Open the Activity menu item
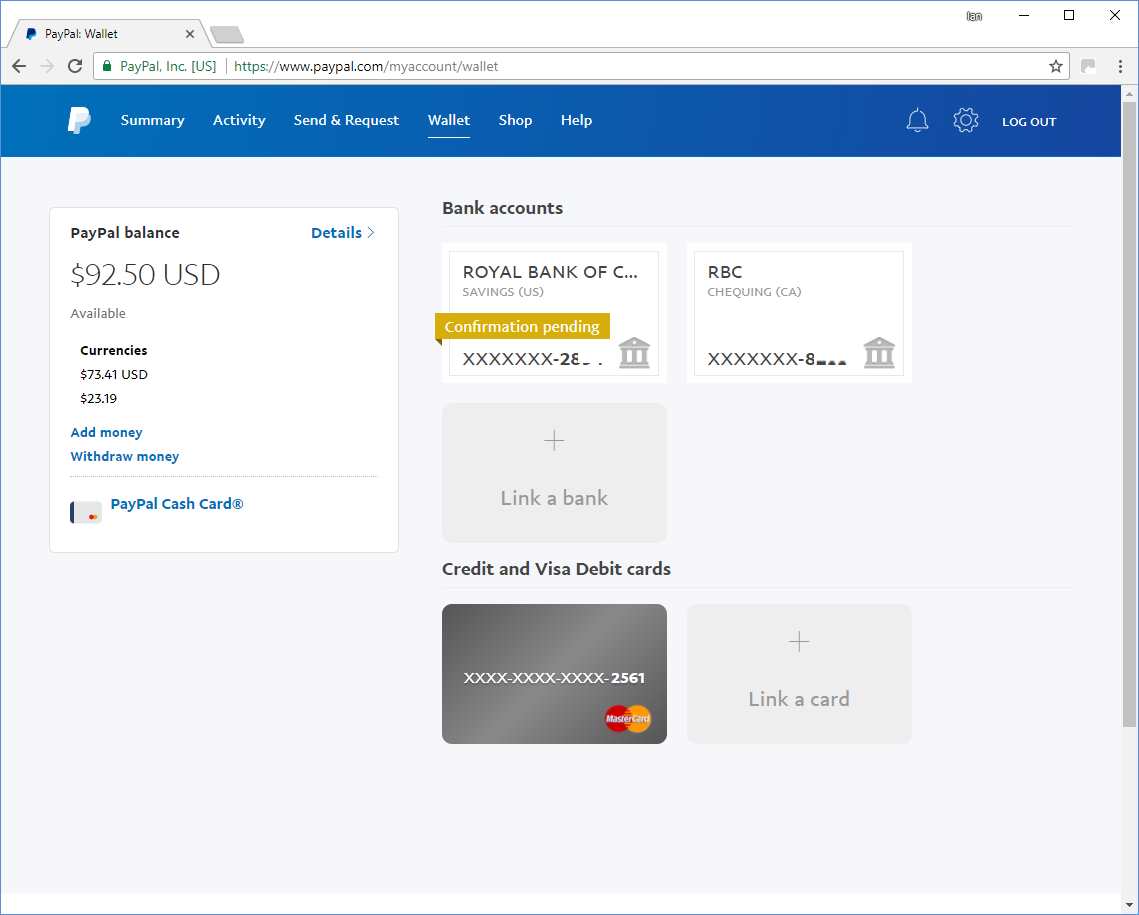 tap(239, 120)
